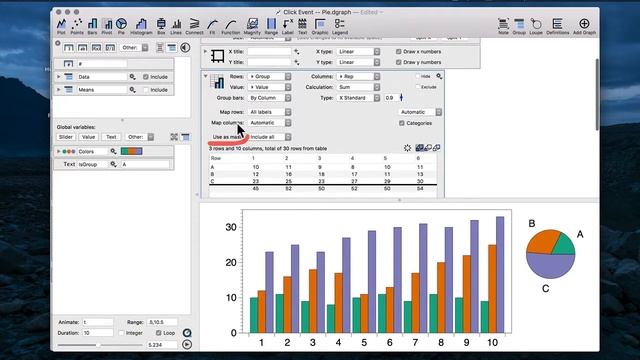Add a Bars command from toolbar
This screenshot has height=360, width=640.
click(x=92, y=26)
